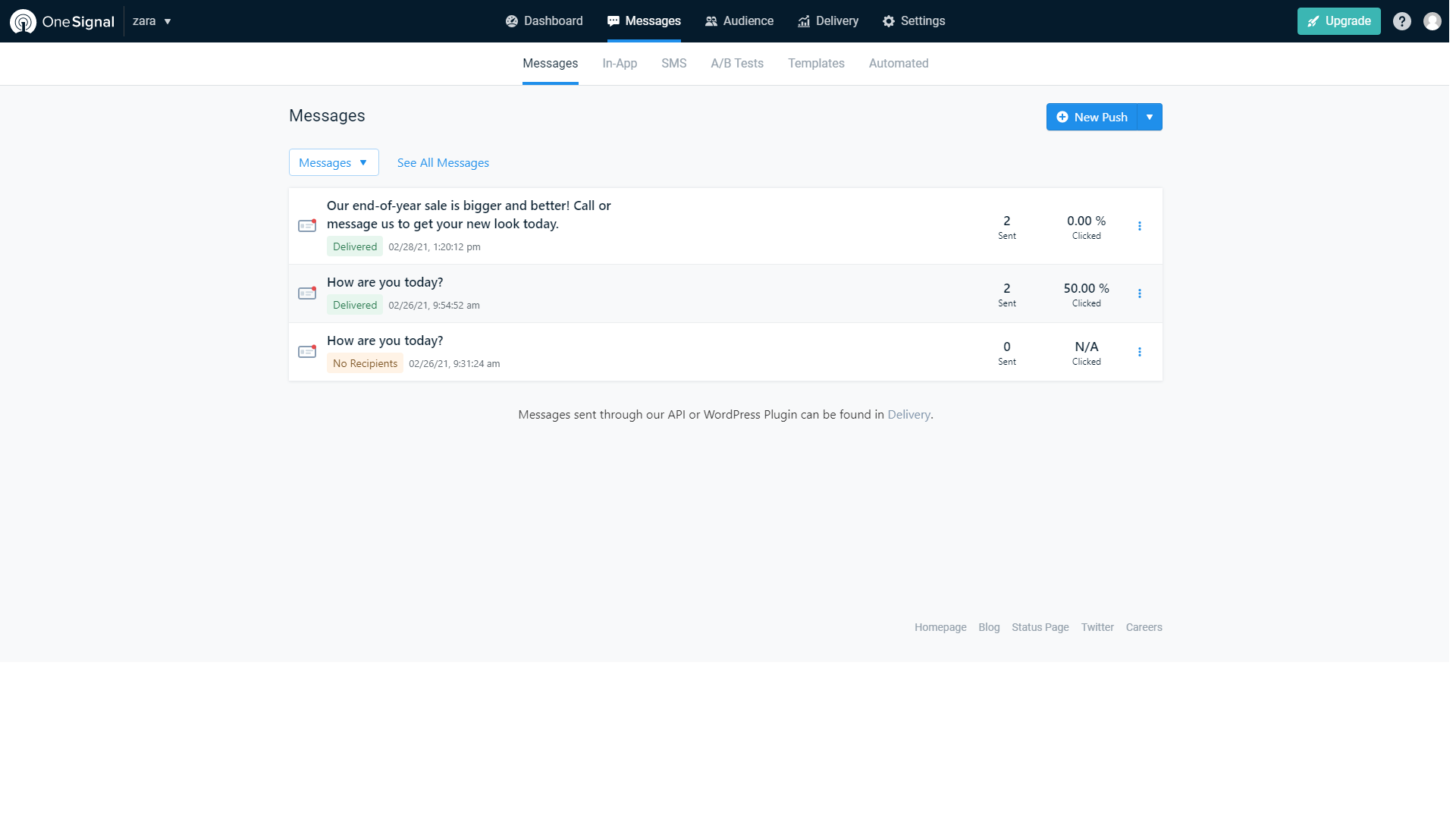1456x819 pixels.
Task: Open the help question mark icon
Action: (x=1402, y=21)
